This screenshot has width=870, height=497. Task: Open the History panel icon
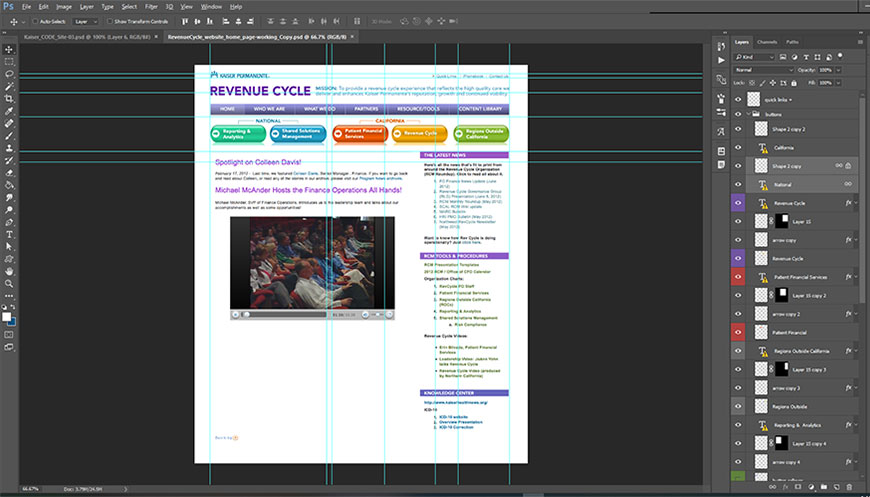click(x=721, y=47)
